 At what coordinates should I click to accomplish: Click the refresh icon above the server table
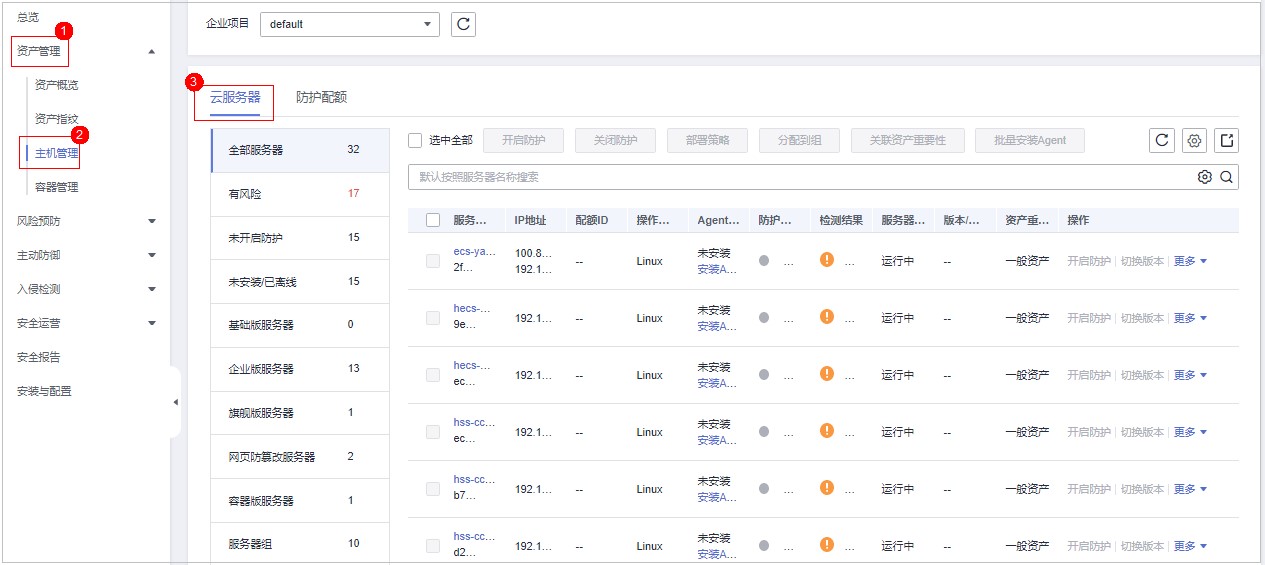tap(1161, 141)
